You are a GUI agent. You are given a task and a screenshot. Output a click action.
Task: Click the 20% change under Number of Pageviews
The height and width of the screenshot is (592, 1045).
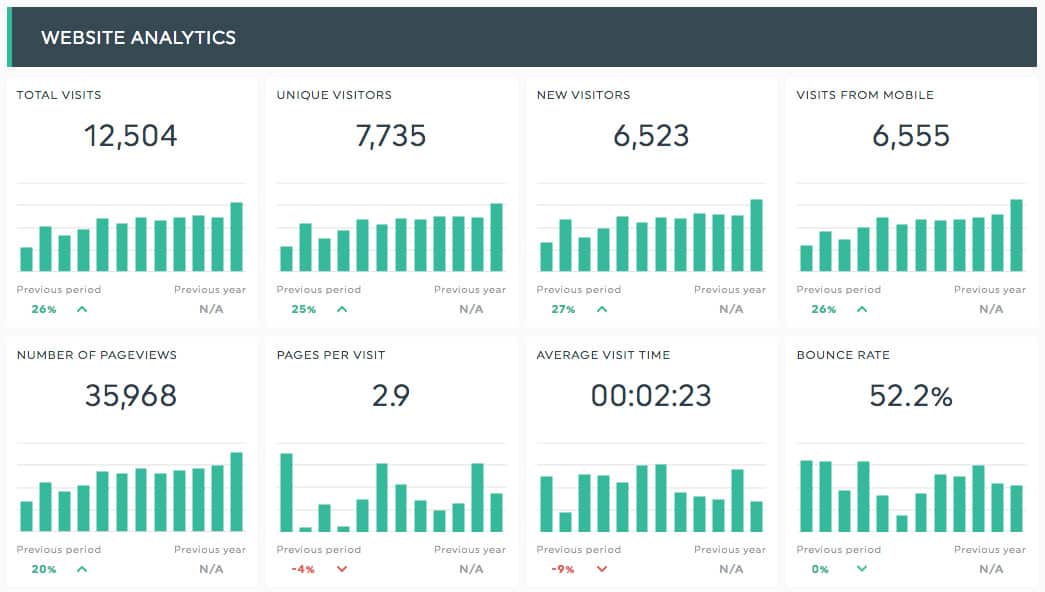44,569
